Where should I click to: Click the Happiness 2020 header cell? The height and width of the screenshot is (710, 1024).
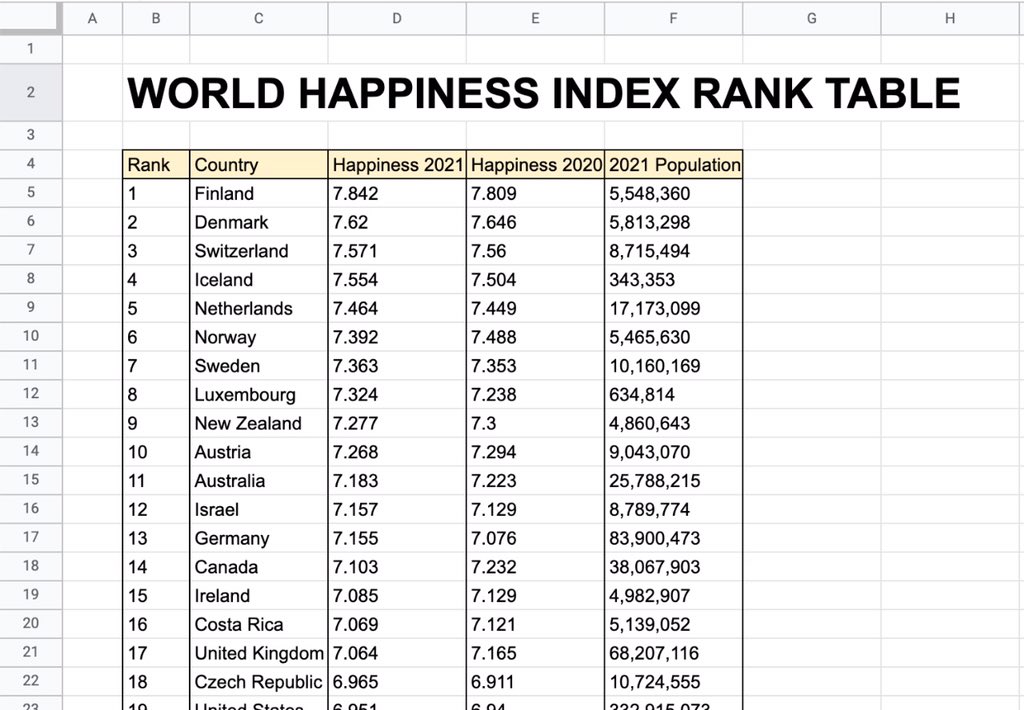(536, 165)
